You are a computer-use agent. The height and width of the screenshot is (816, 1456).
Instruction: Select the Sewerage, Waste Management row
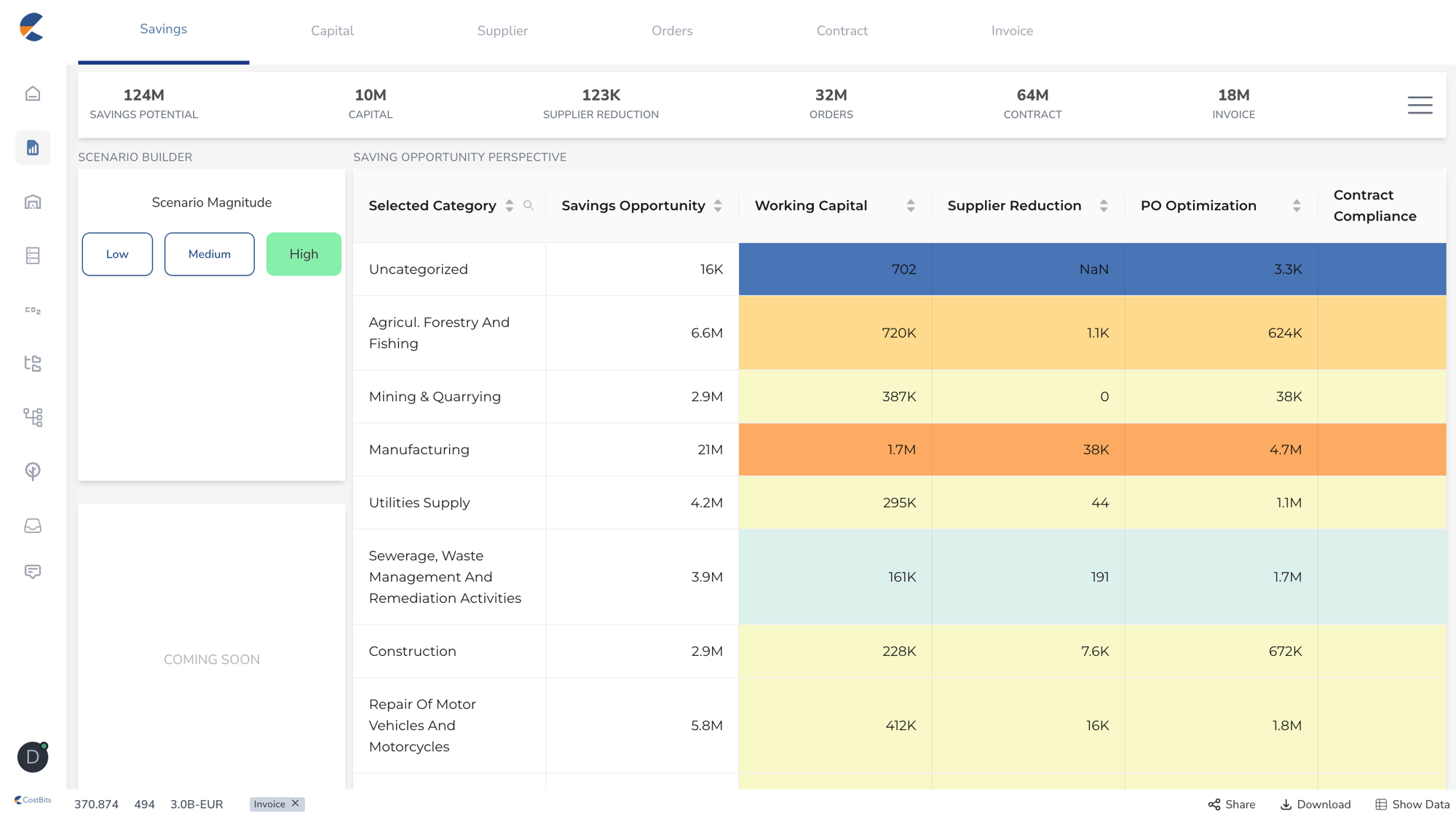click(900, 577)
